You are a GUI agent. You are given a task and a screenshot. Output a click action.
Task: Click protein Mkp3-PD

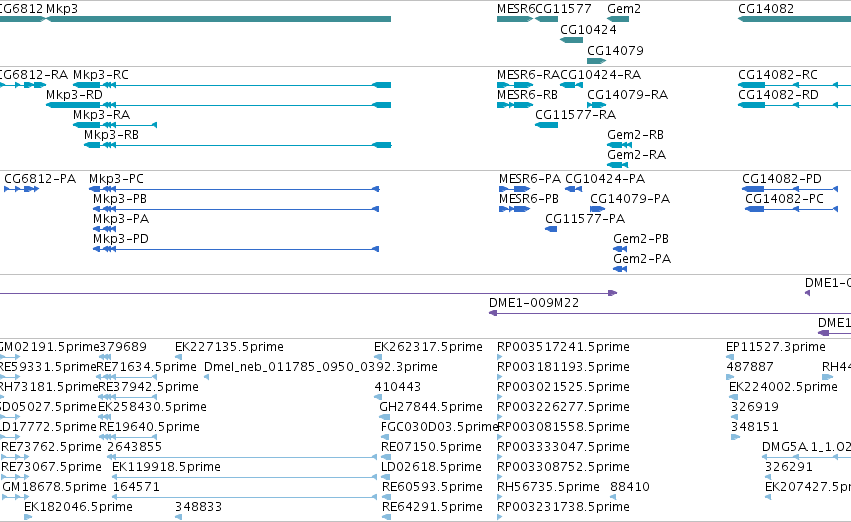[236, 249]
